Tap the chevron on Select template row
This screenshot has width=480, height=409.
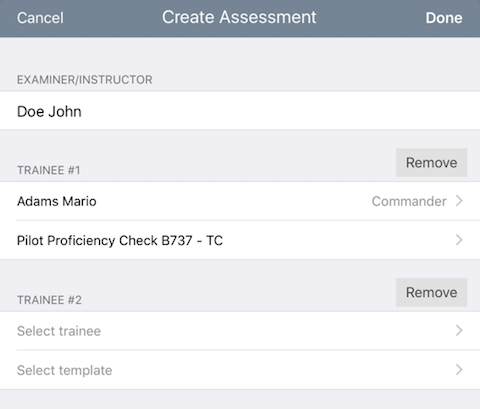click(x=459, y=370)
